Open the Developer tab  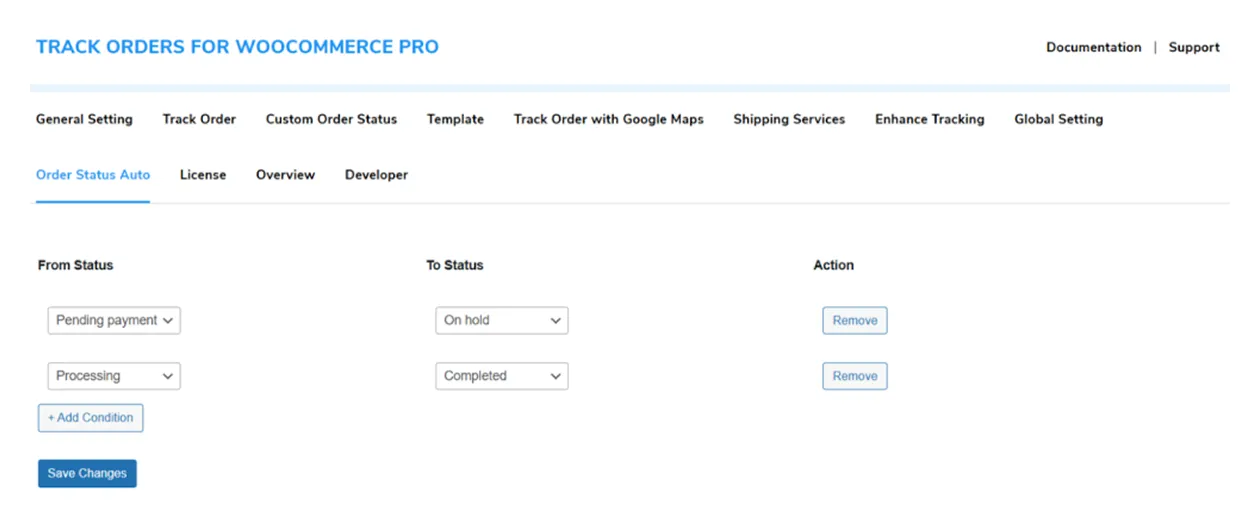376,175
